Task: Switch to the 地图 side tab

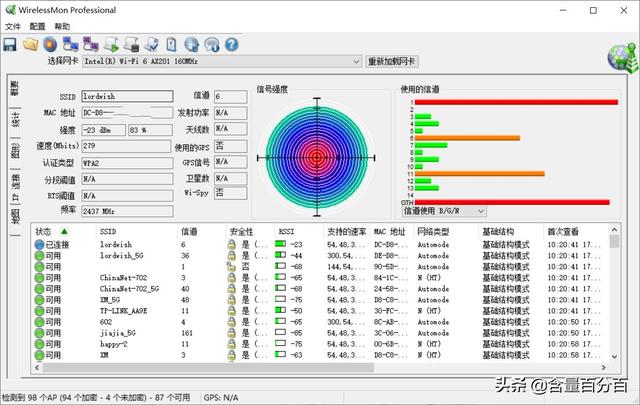Action: 15,217
